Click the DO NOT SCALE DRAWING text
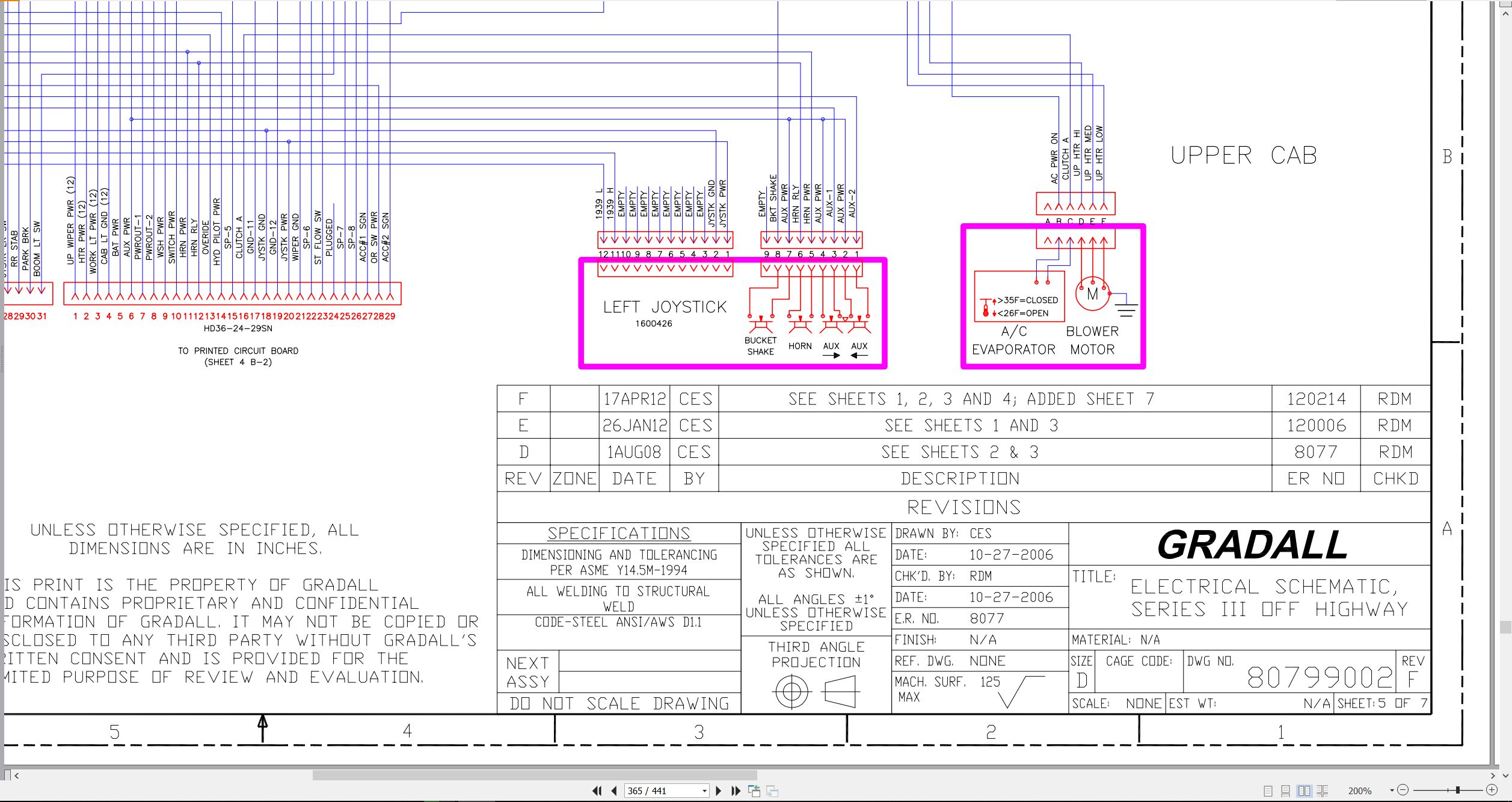This screenshot has height=802, width=1512. click(x=619, y=703)
